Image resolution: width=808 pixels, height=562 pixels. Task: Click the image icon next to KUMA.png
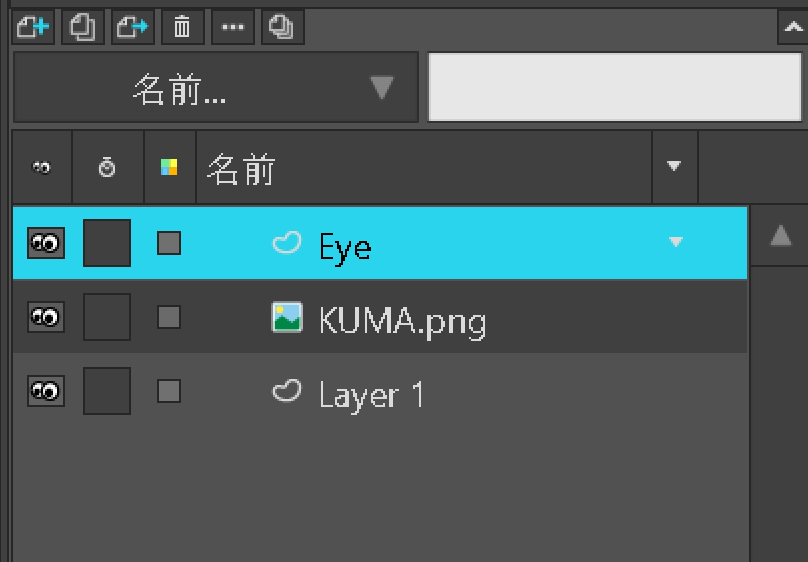[x=287, y=317]
